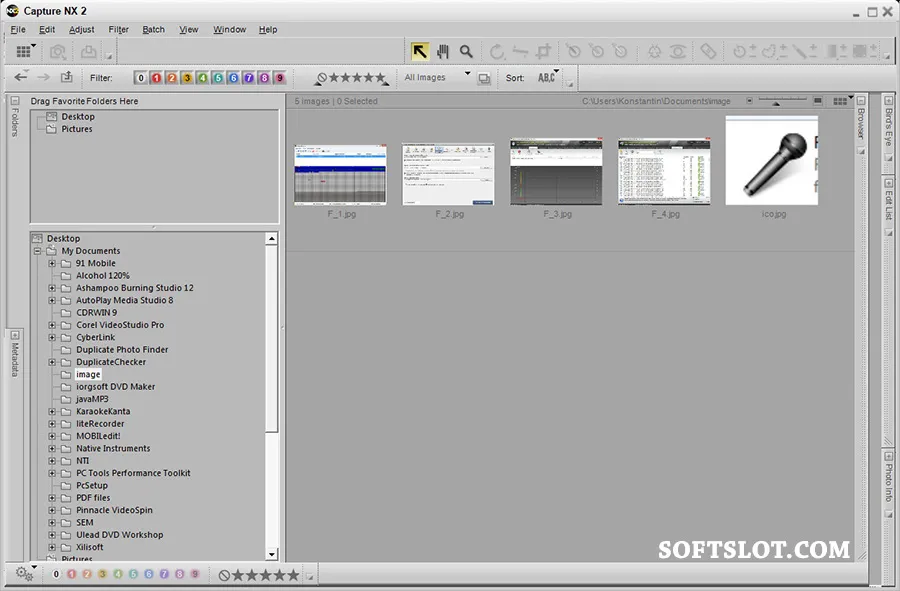Toggle blue label filter 6
The width and height of the screenshot is (900, 591).
coord(234,78)
